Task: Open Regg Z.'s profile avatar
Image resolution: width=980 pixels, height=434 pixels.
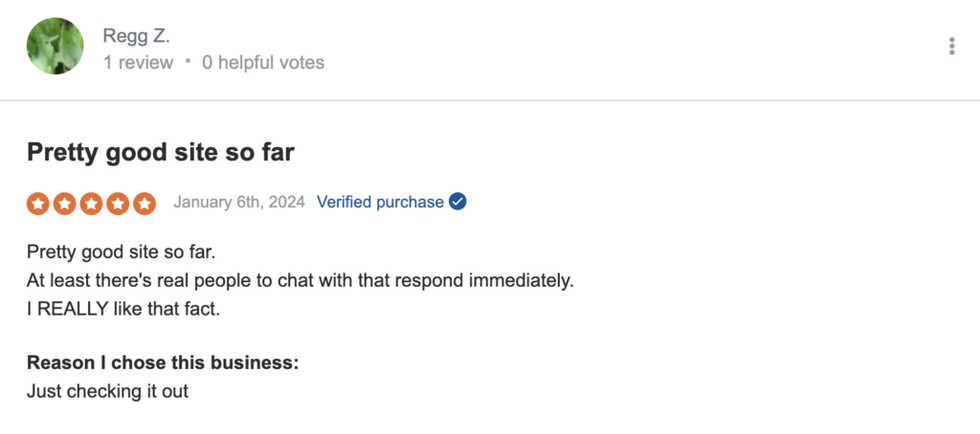Action: [55, 46]
